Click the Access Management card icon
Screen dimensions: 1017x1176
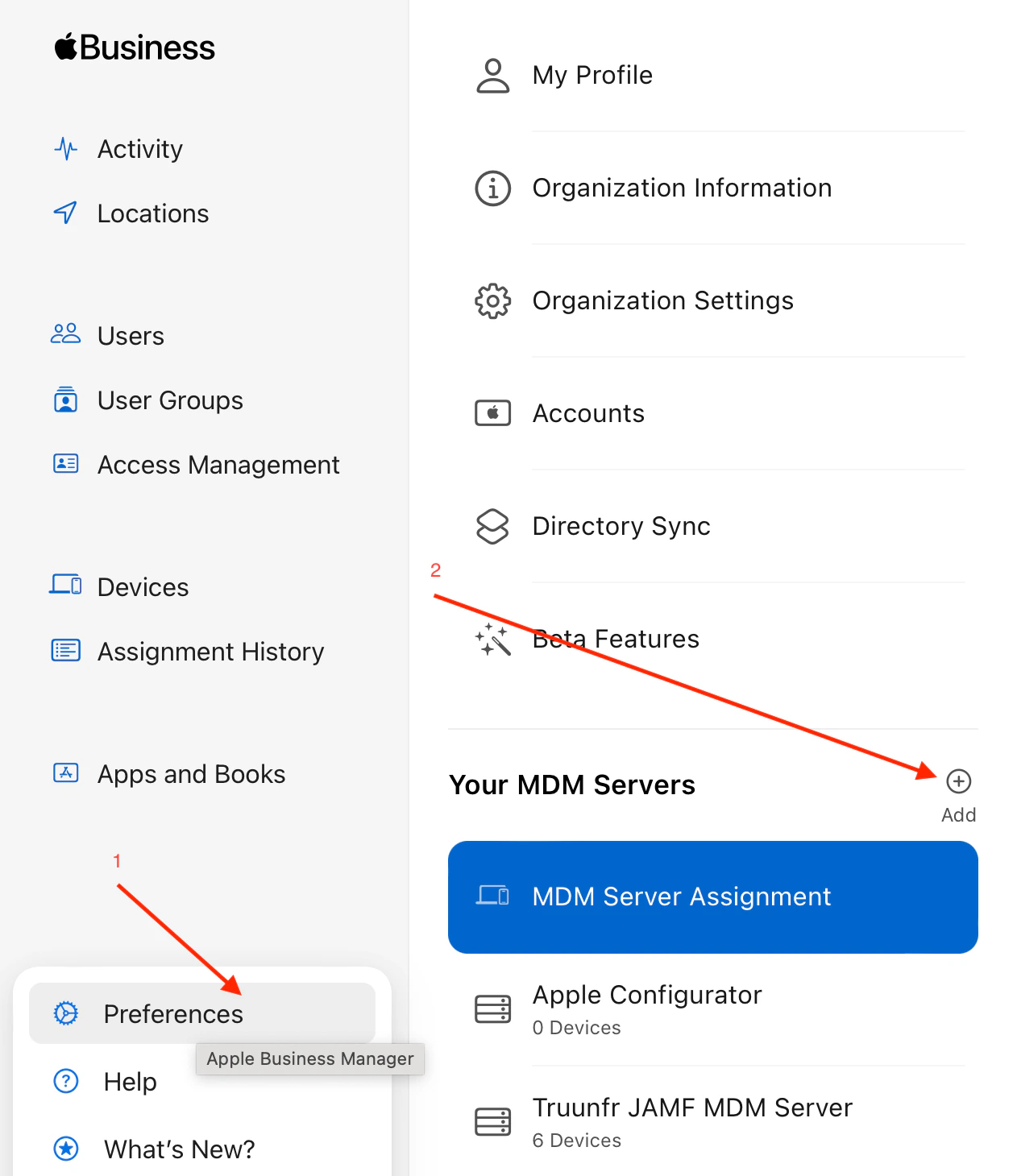pyautogui.click(x=65, y=464)
